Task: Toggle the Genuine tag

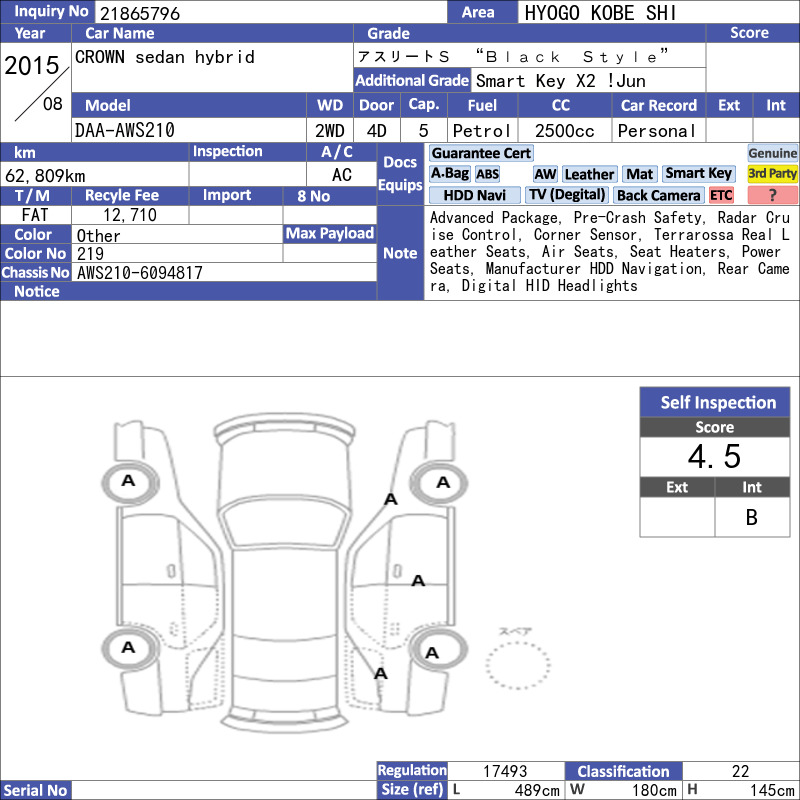Action: coord(772,153)
